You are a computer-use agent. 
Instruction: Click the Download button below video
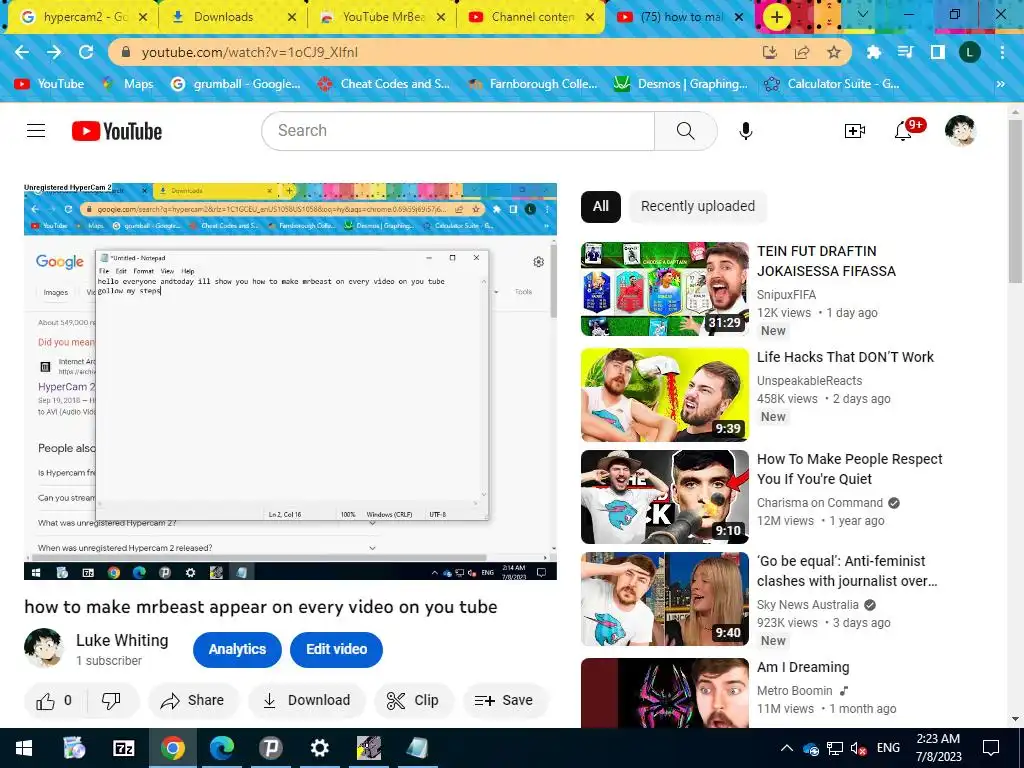pyautogui.click(x=306, y=701)
